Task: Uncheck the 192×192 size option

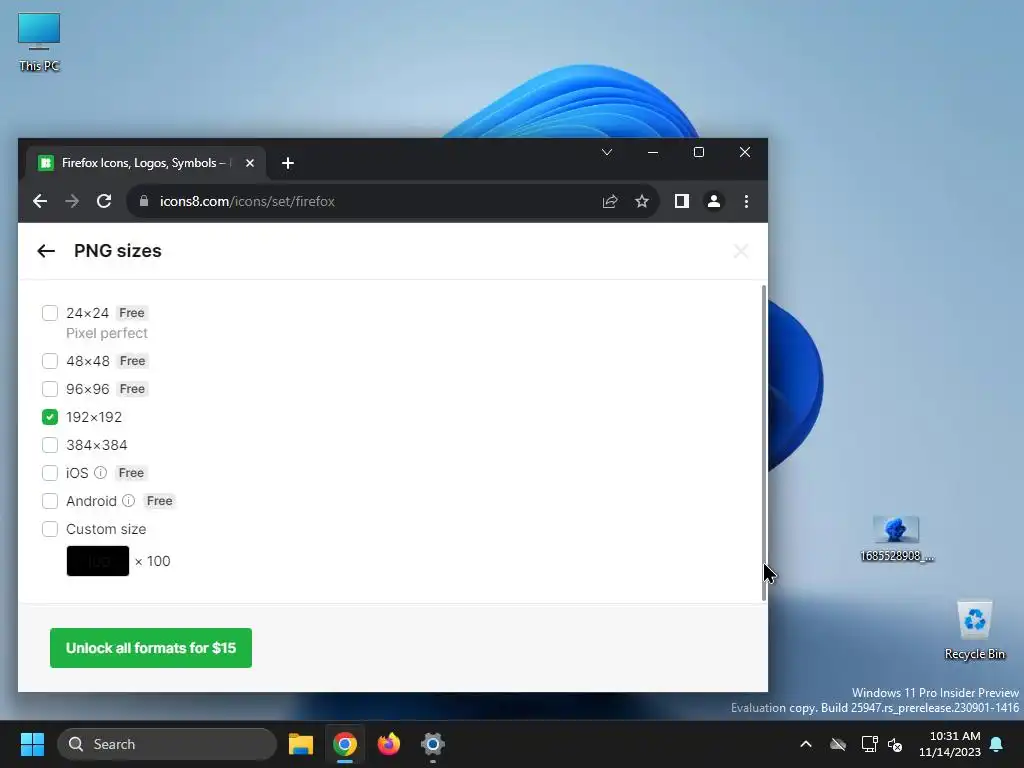Action: click(x=50, y=417)
